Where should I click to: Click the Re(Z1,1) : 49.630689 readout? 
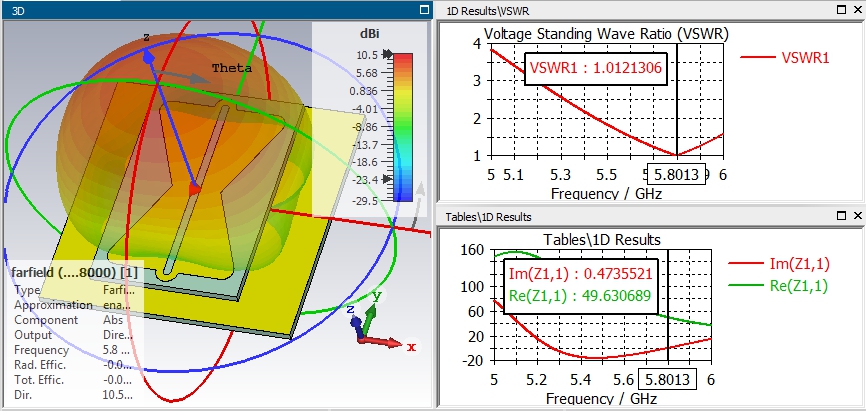tap(580, 295)
